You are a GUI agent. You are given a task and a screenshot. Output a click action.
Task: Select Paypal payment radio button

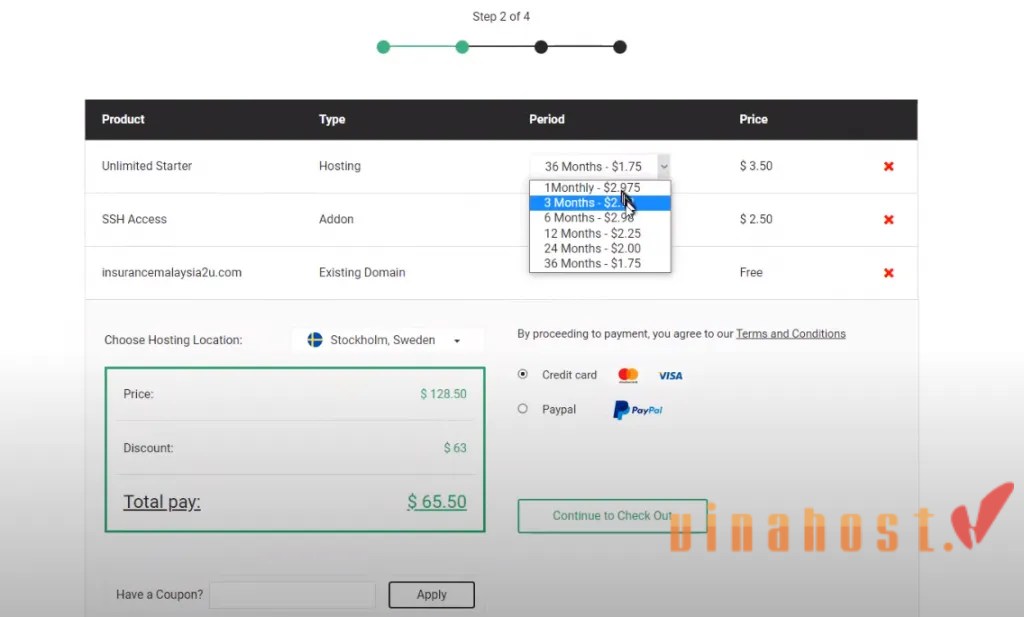point(523,409)
